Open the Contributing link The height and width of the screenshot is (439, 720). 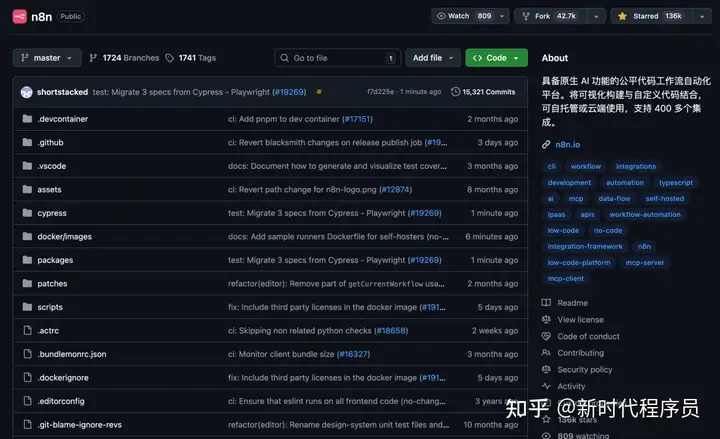581,353
